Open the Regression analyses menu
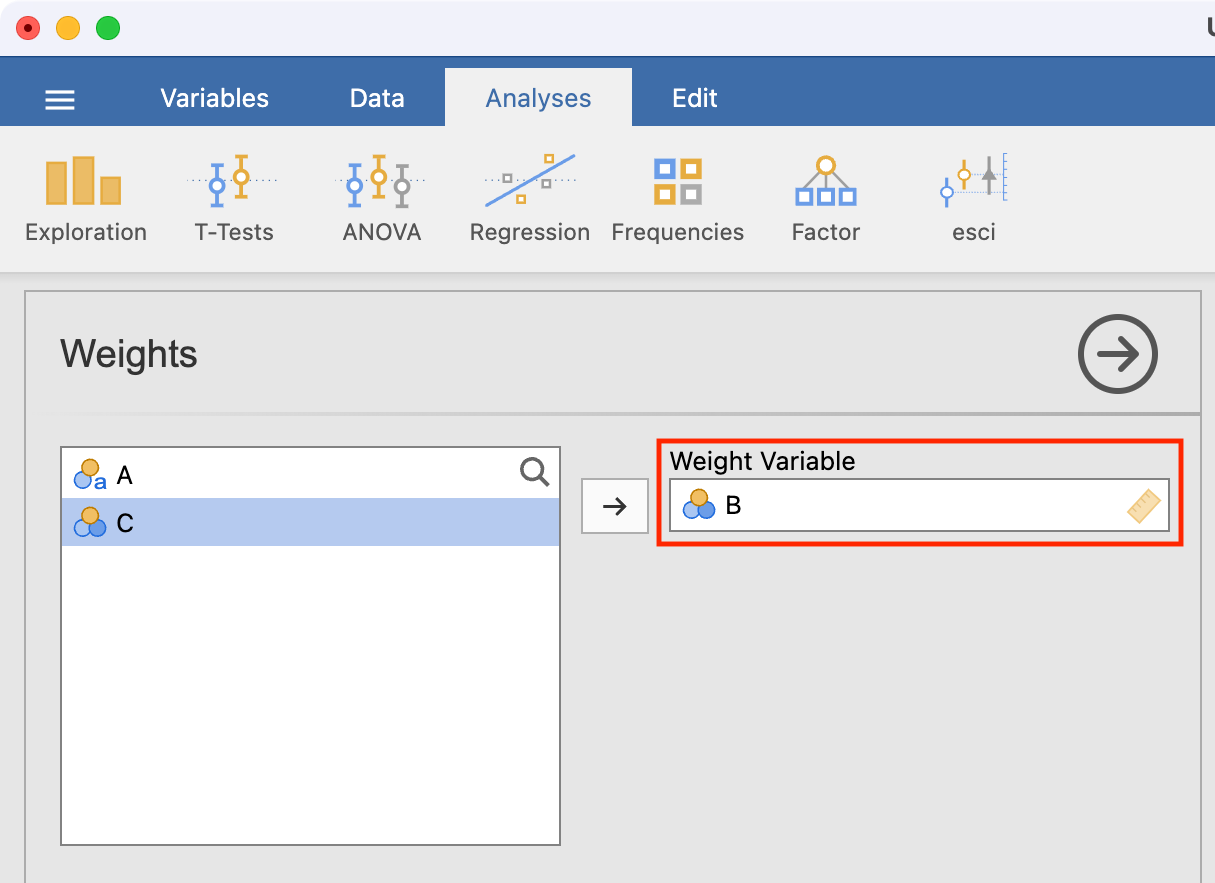1215x883 pixels. (529, 200)
